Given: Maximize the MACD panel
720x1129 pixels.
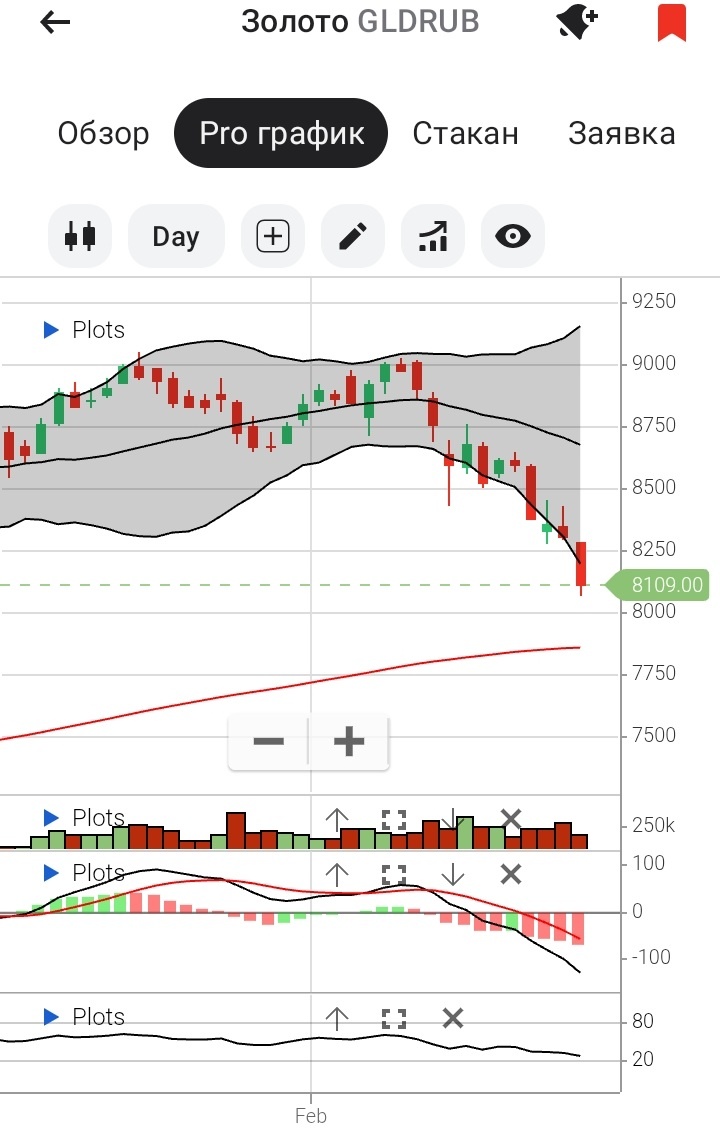Looking at the screenshot, I should pyautogui.click(x=394, y=875).
